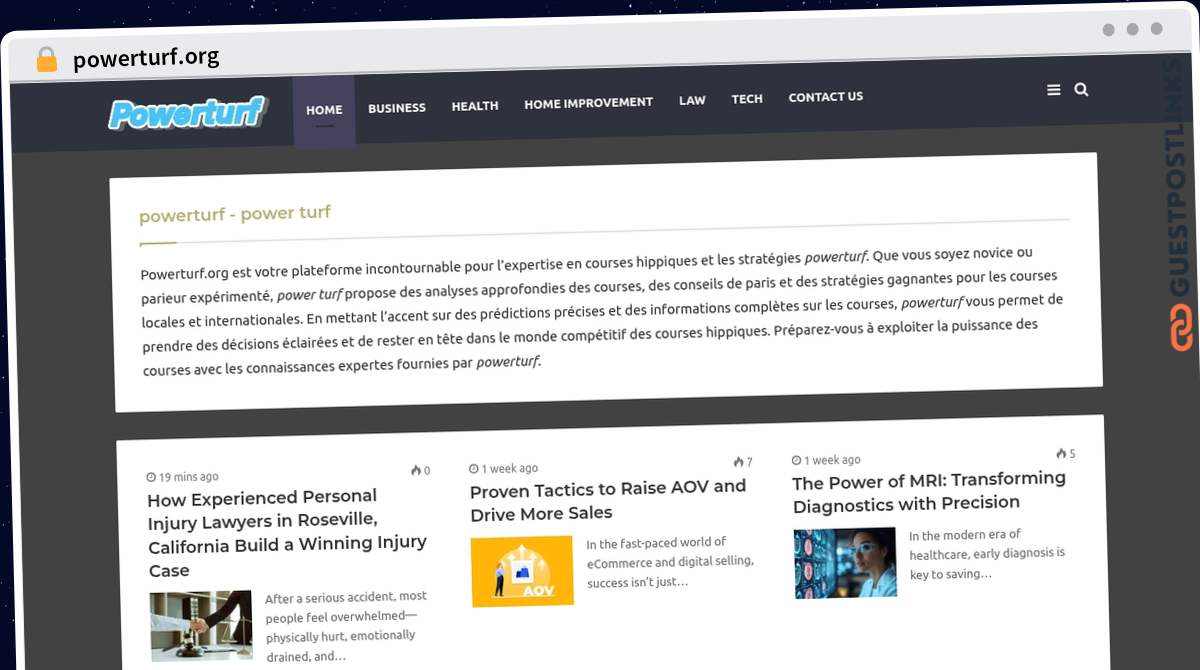Click the clock icon on the MRI post

pyautogui.click(x=797, y=461)
